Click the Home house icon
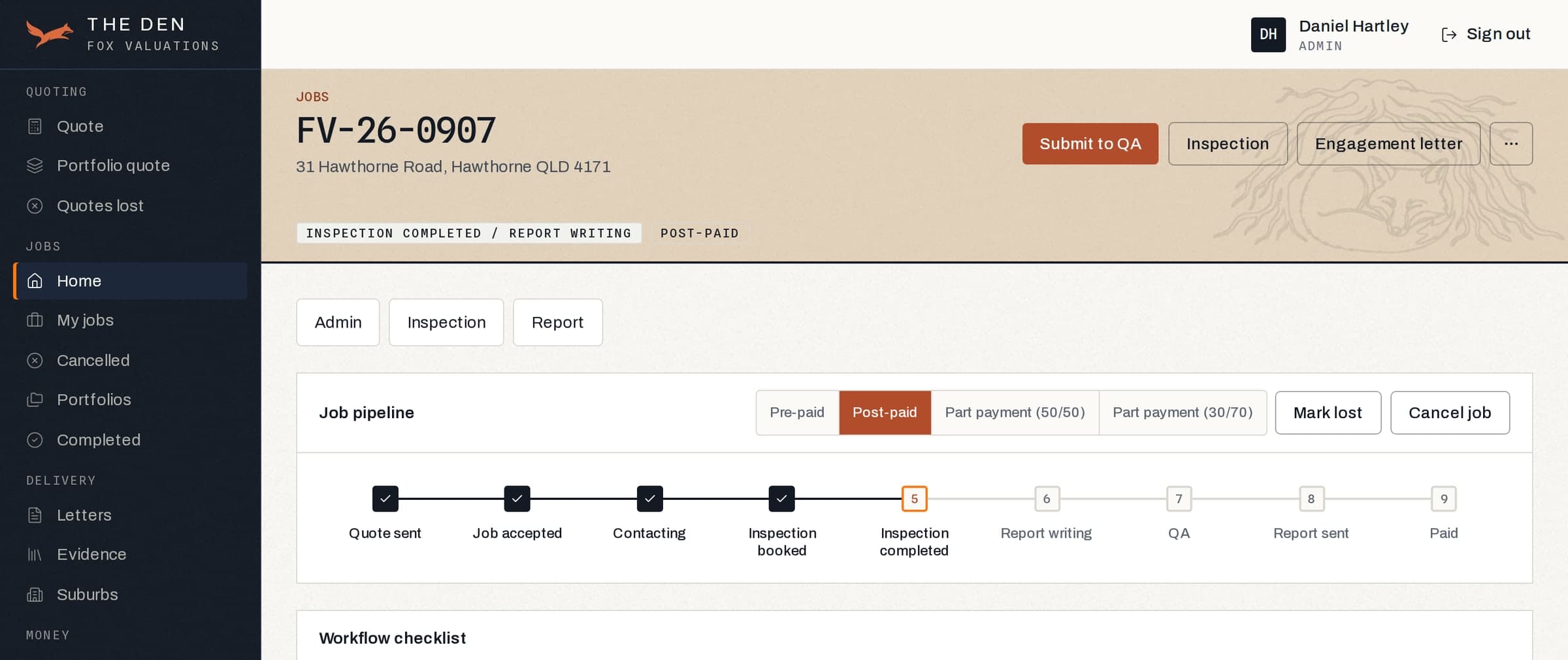Image resolution: width=1568 pixels, height=660 pixels. click(35, 281)
